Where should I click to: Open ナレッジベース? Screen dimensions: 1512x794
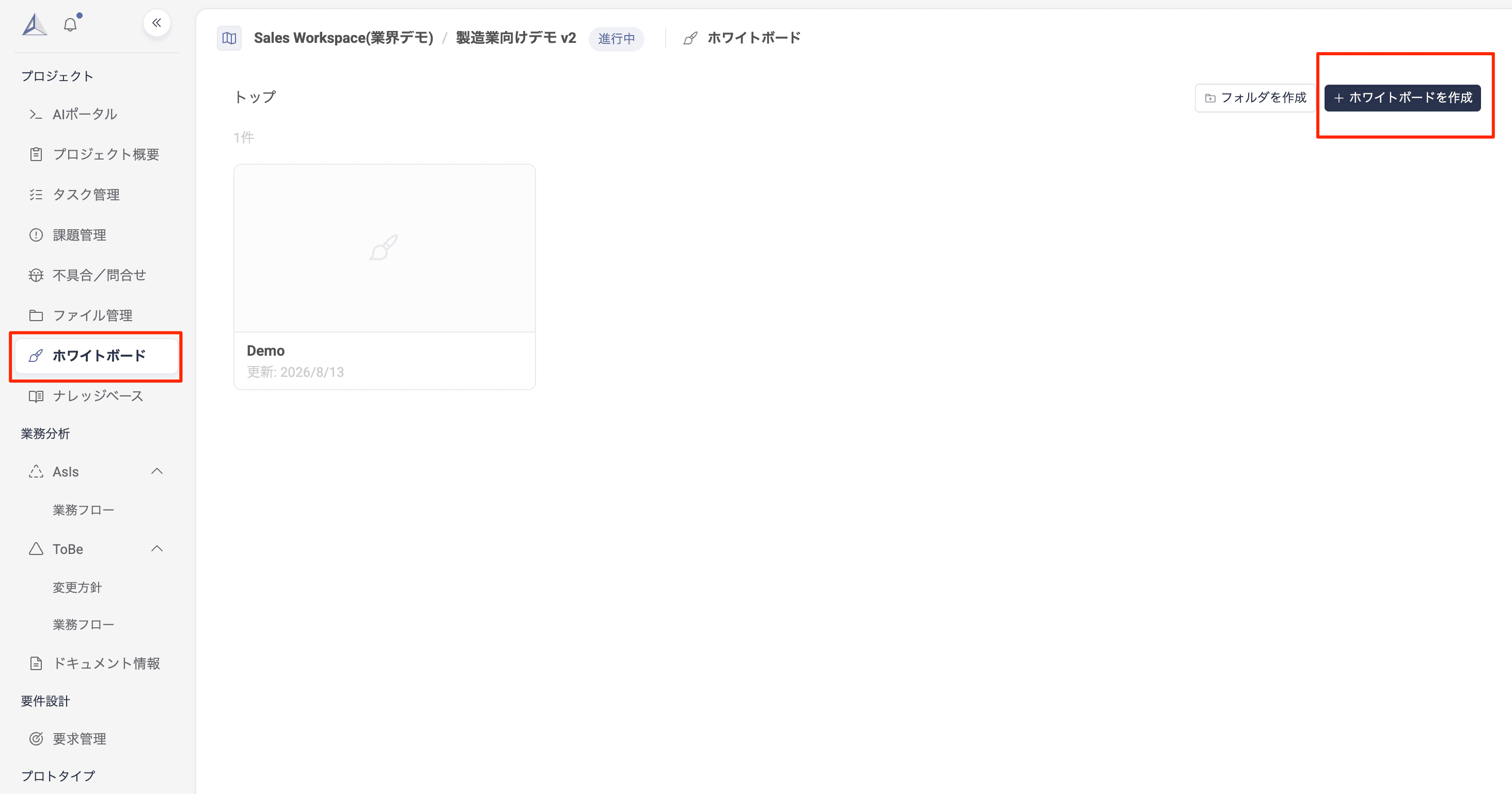97,396
